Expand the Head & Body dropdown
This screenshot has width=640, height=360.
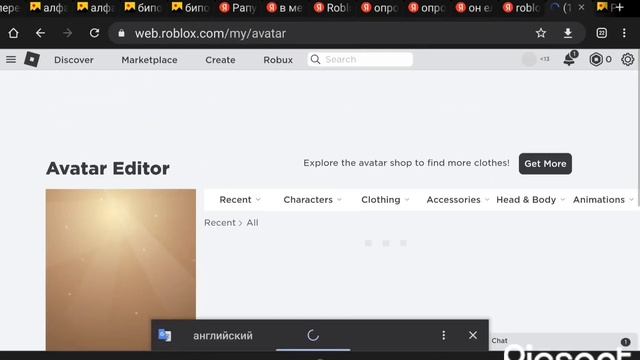click(x=530, y=200)
